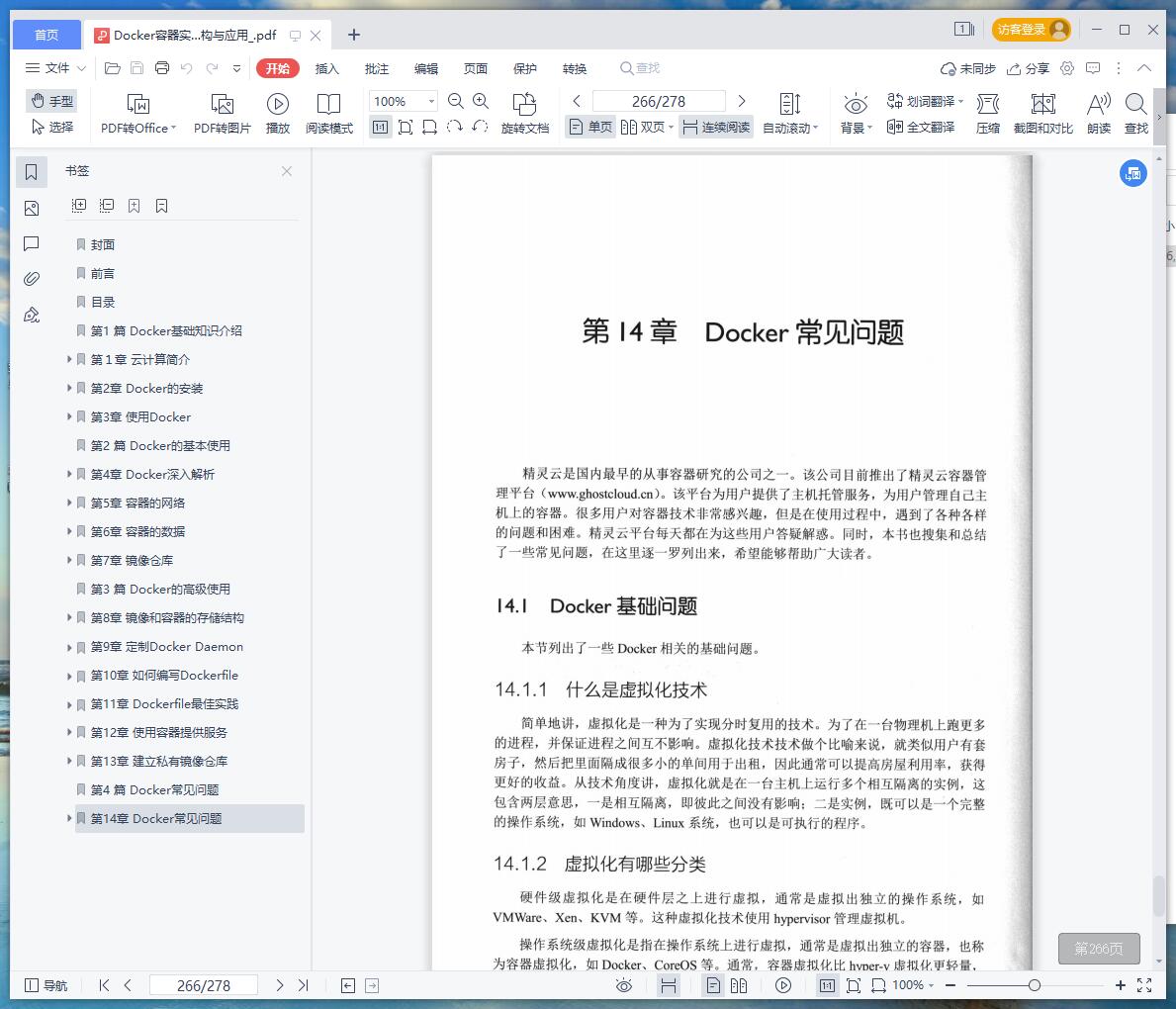1176x1009 pixels.
Task: Open background 背景 eye options
Action: [855, 114]
